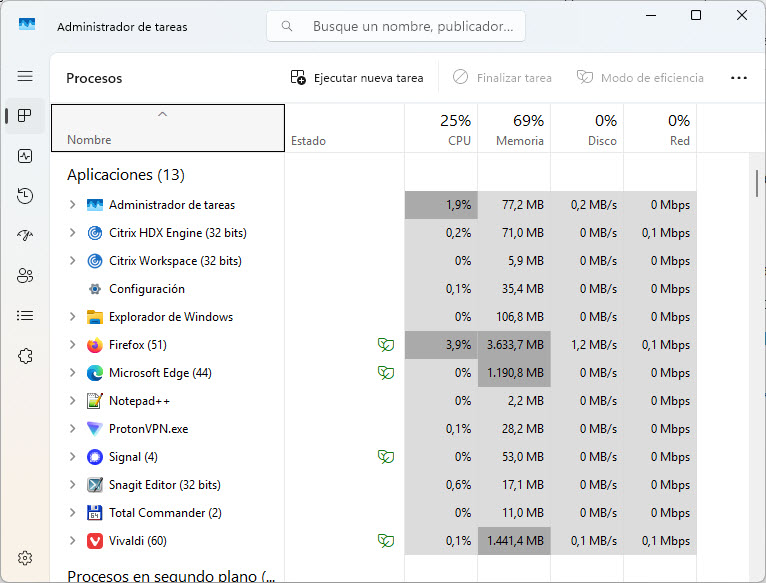Open the hamburger navigation menu
The image size is (766, 583).
(25, 76)
